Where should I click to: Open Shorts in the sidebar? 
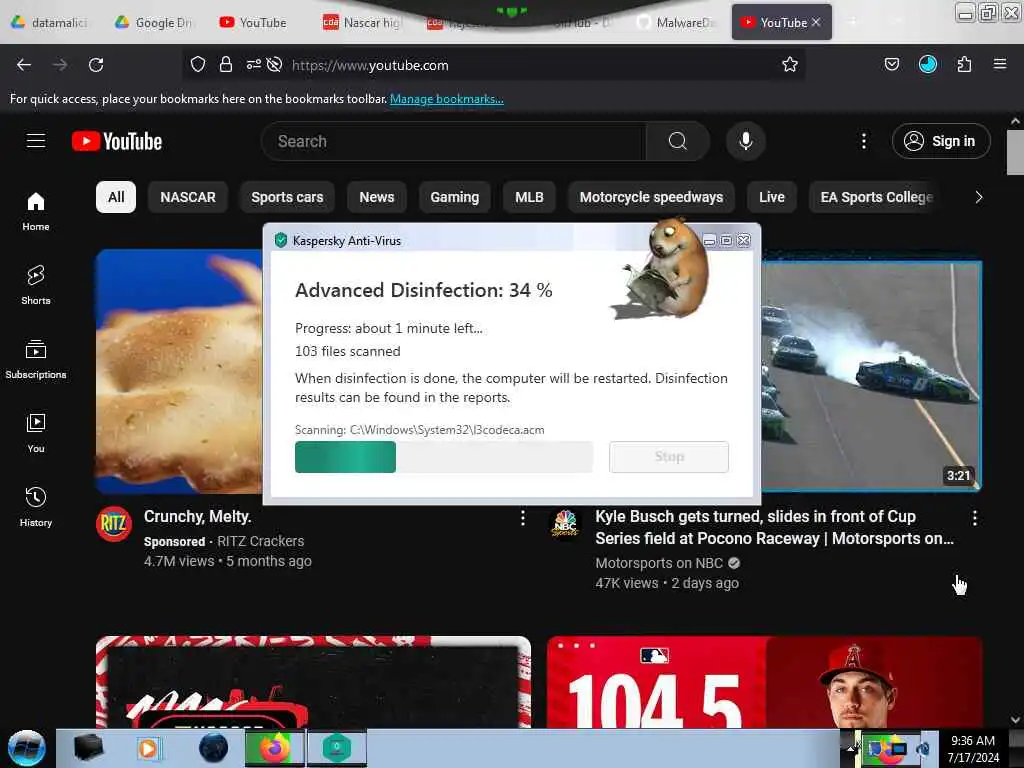[36, 285]
